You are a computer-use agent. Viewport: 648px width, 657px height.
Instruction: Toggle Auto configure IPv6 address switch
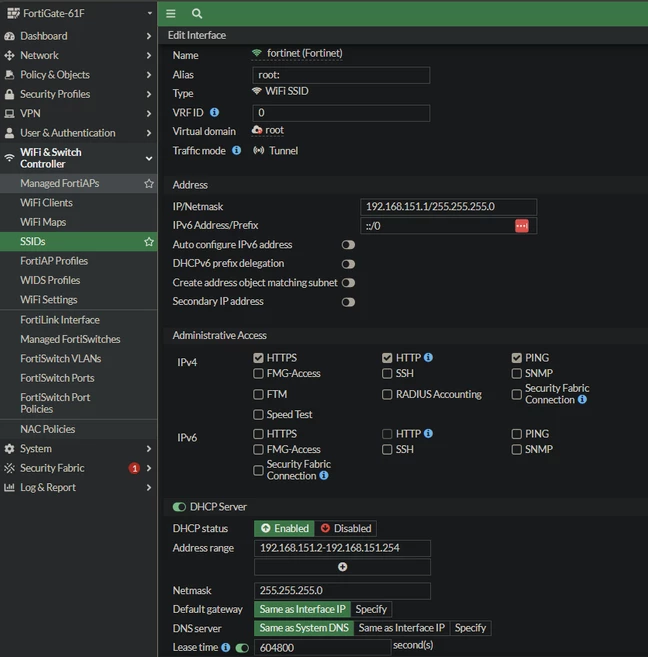point(348,245)
